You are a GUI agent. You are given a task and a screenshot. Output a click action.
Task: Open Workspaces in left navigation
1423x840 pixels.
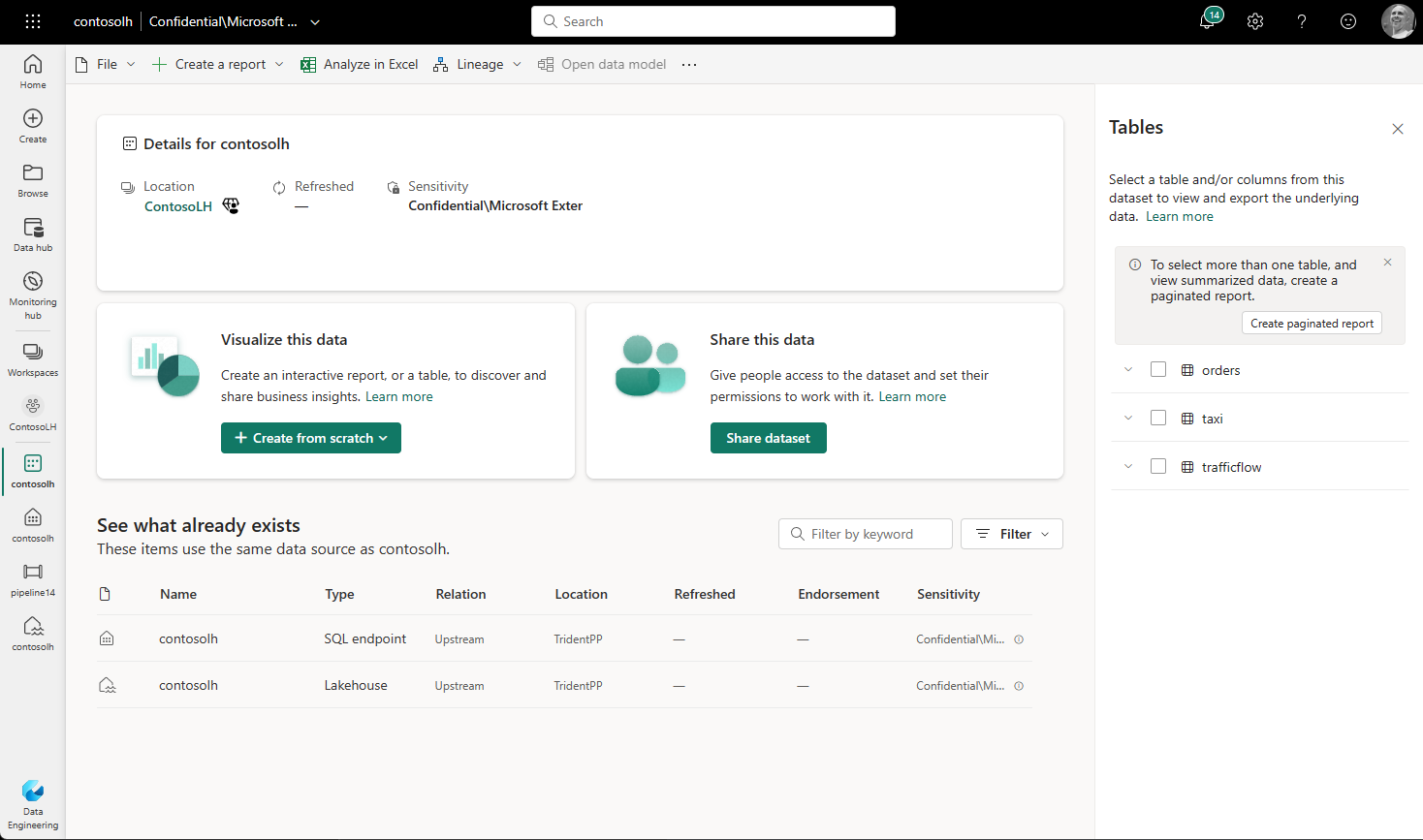(x=33, y=359)
